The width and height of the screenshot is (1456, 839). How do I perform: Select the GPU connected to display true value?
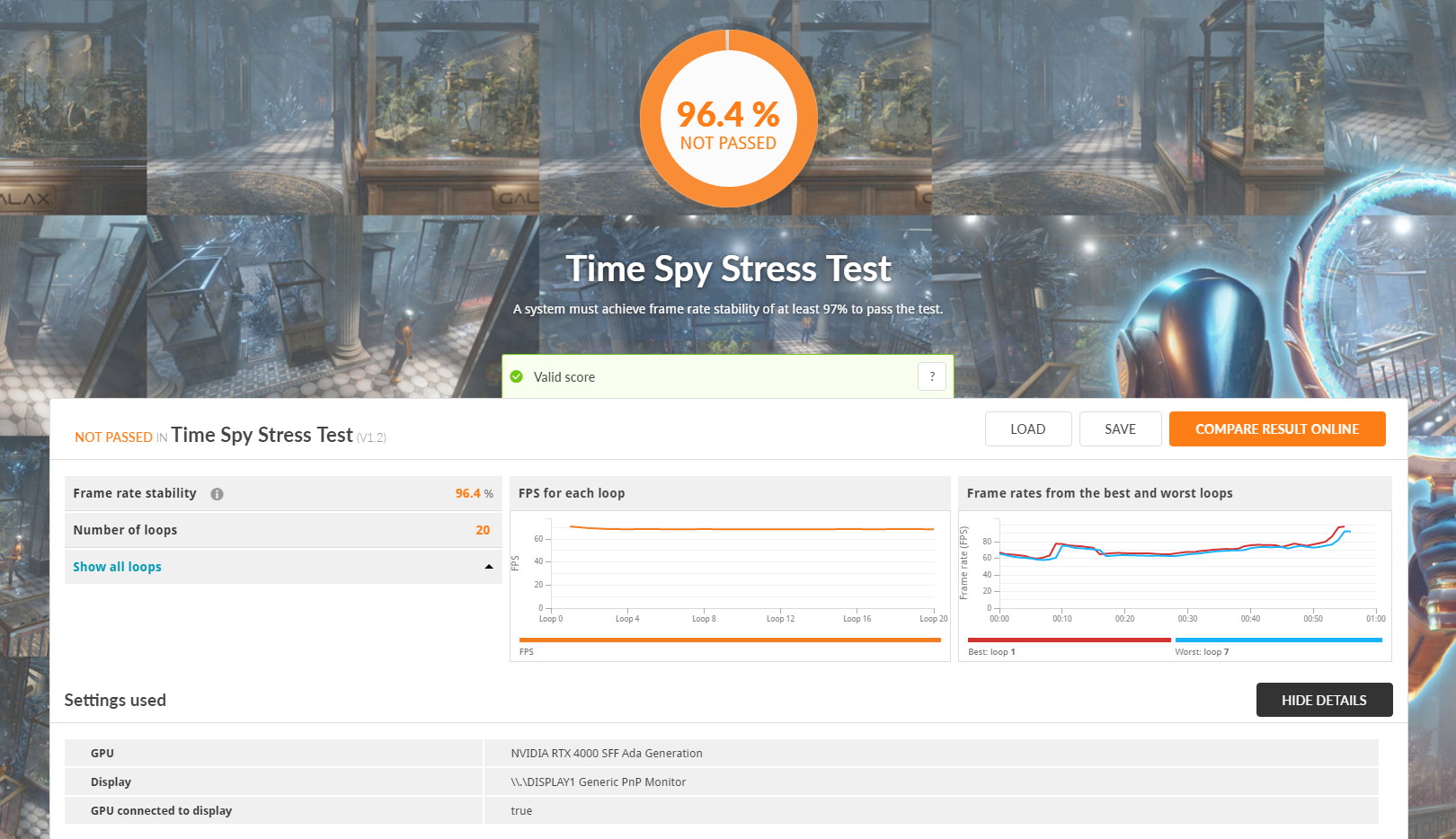tap(521, 811)
